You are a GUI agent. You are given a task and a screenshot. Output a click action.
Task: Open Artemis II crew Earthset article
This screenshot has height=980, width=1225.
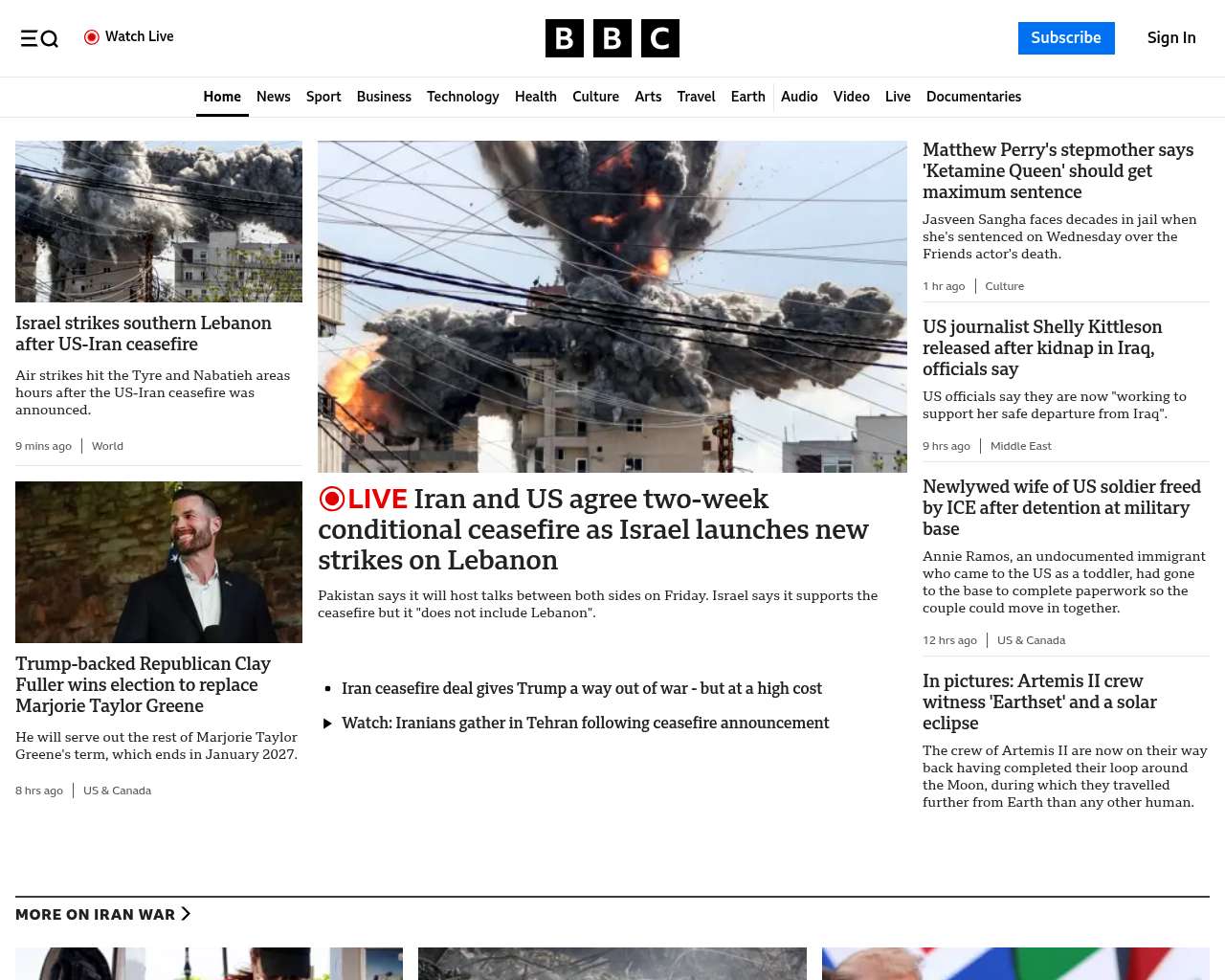coord(1039,702)
